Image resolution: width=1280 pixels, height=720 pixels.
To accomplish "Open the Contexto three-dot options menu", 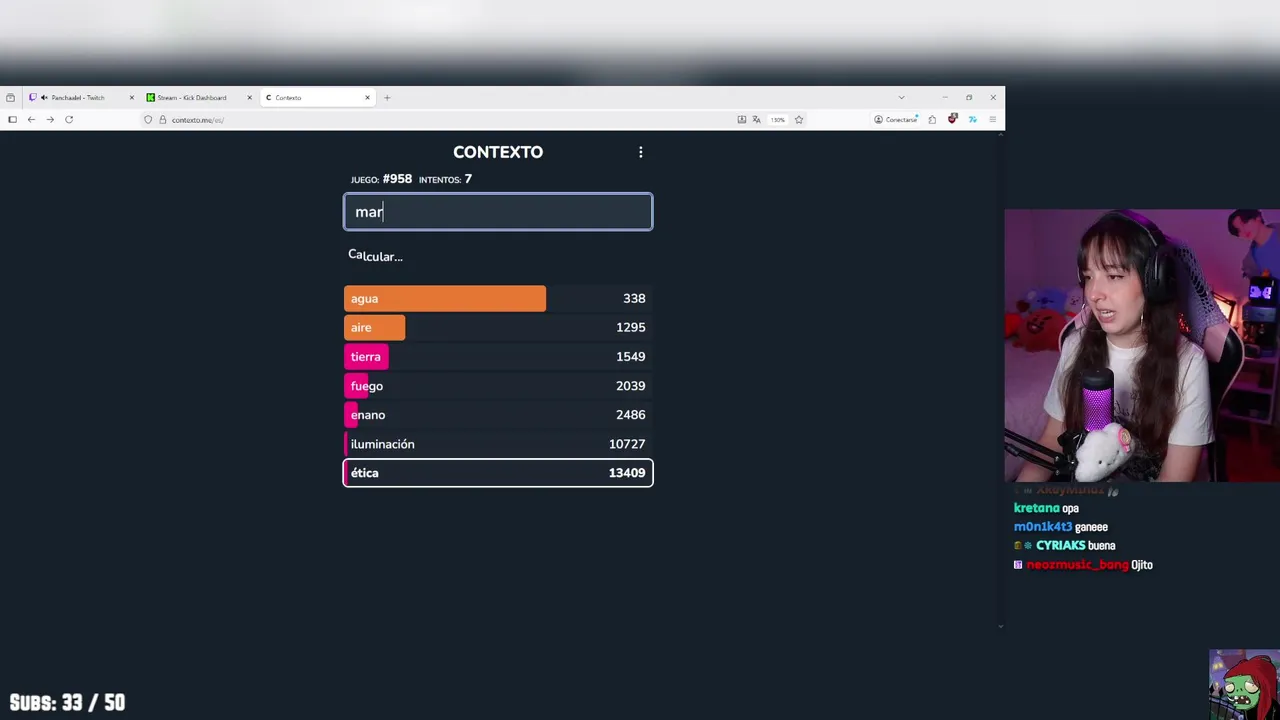I will (x=641, y=152).
